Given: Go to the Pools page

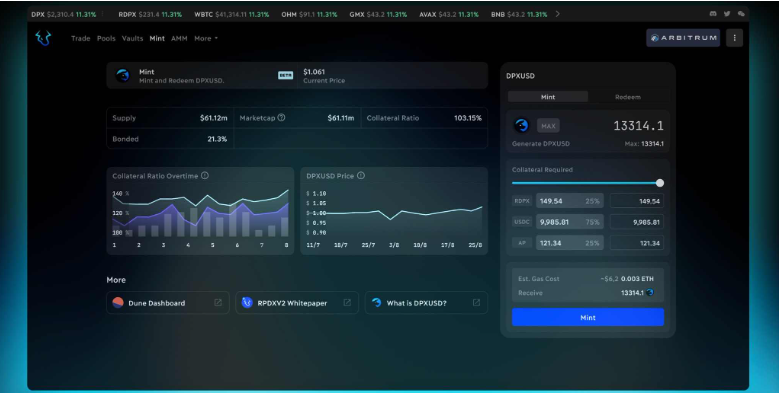Looking at the screenshot, I should tap(106, 38).
